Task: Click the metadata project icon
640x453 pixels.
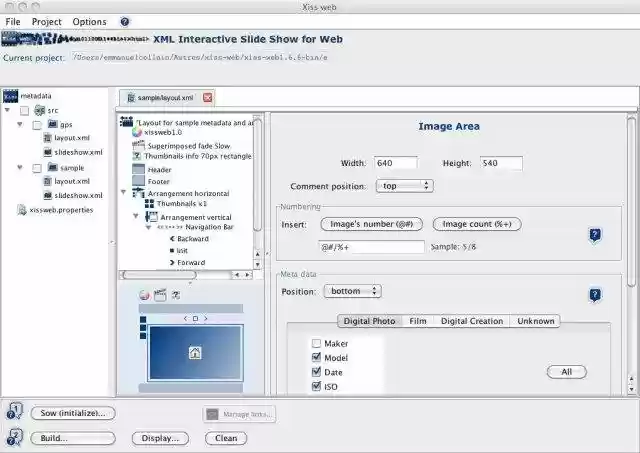Action: point(11,96)
